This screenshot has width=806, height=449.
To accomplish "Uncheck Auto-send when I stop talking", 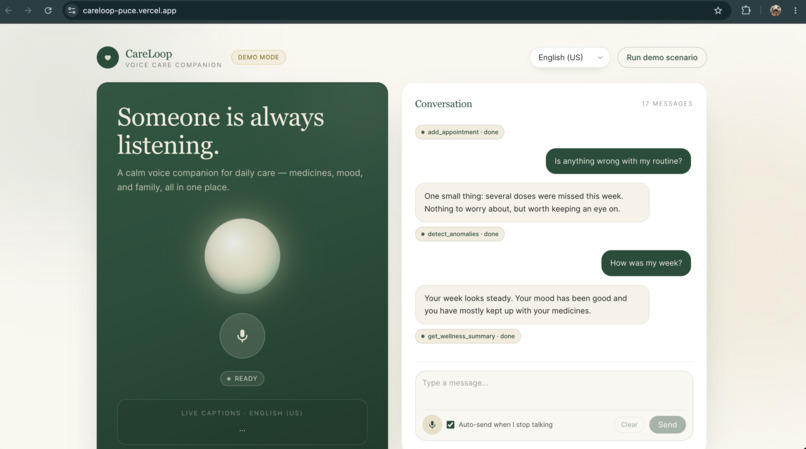I will tap(450, 425).
